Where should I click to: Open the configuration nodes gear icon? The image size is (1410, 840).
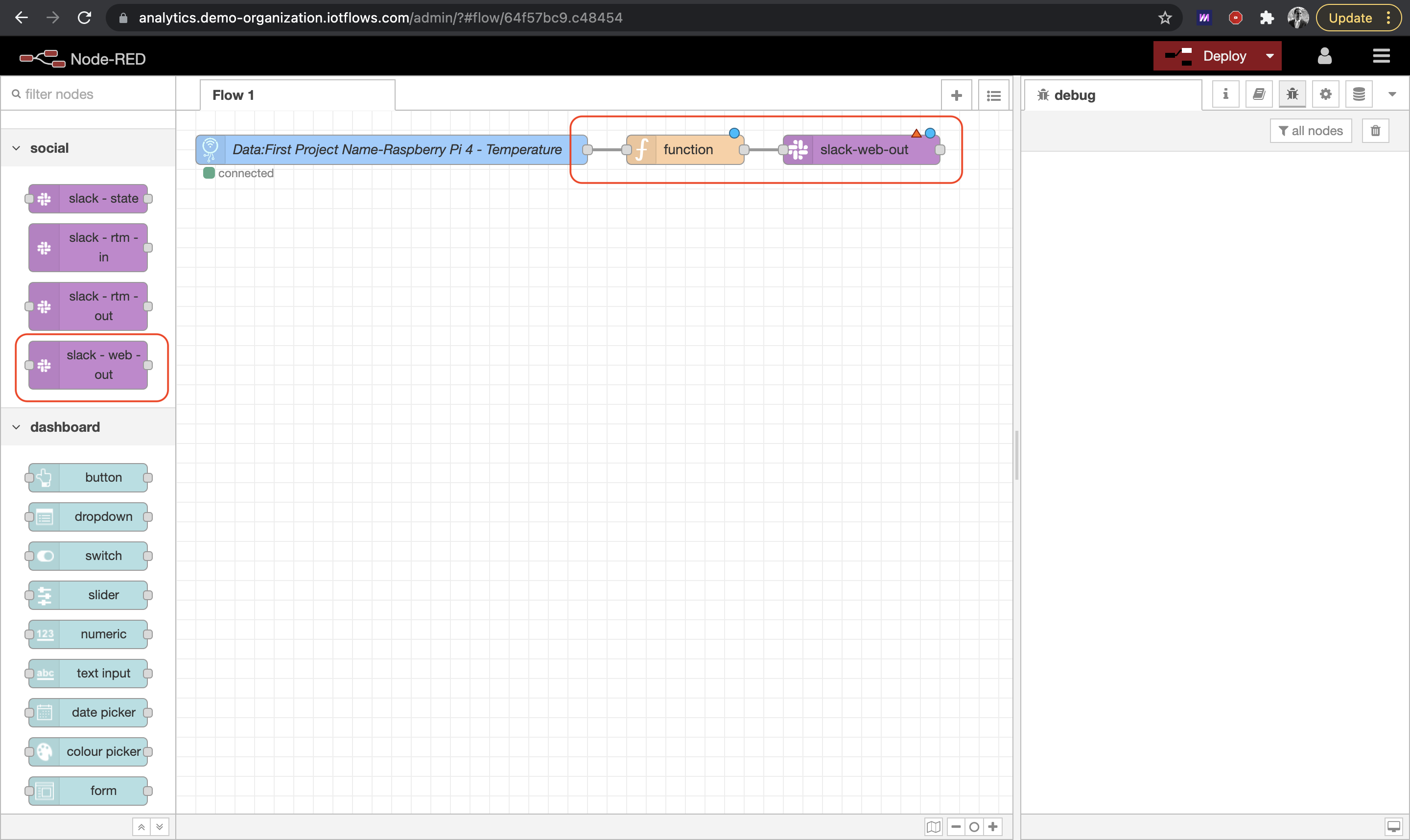pos(1325,94)
